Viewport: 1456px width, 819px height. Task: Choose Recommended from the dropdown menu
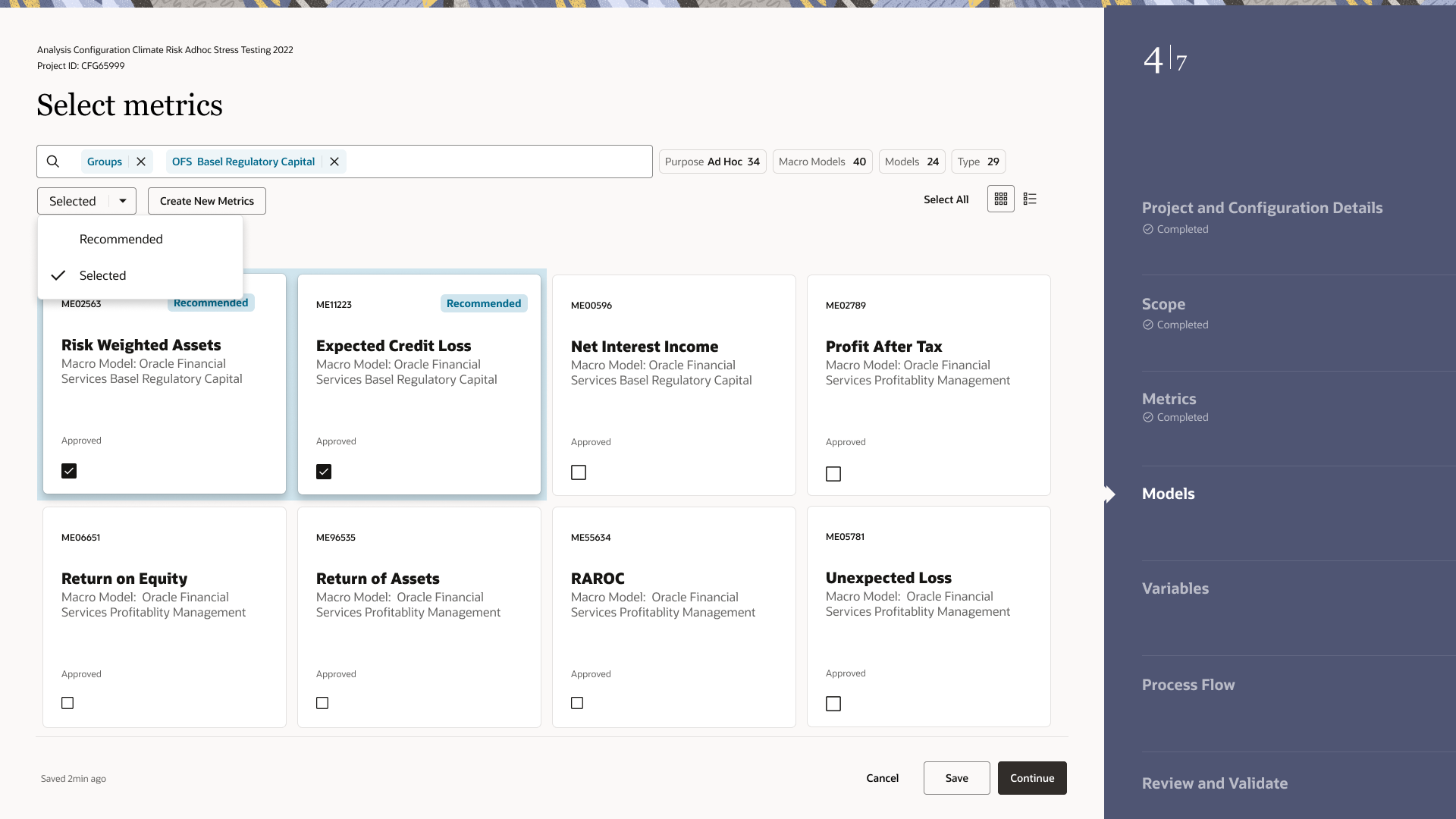tap(140, 239)
